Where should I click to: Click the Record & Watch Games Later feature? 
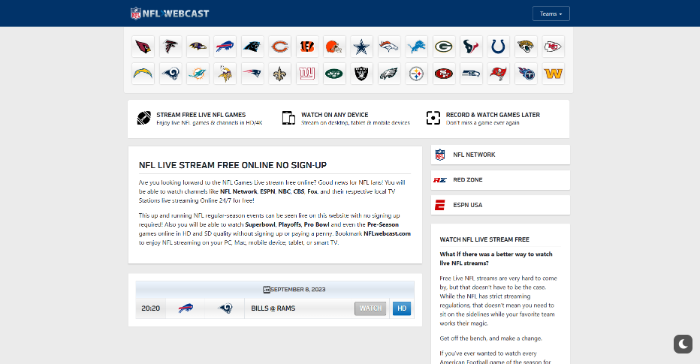[483, 118]
